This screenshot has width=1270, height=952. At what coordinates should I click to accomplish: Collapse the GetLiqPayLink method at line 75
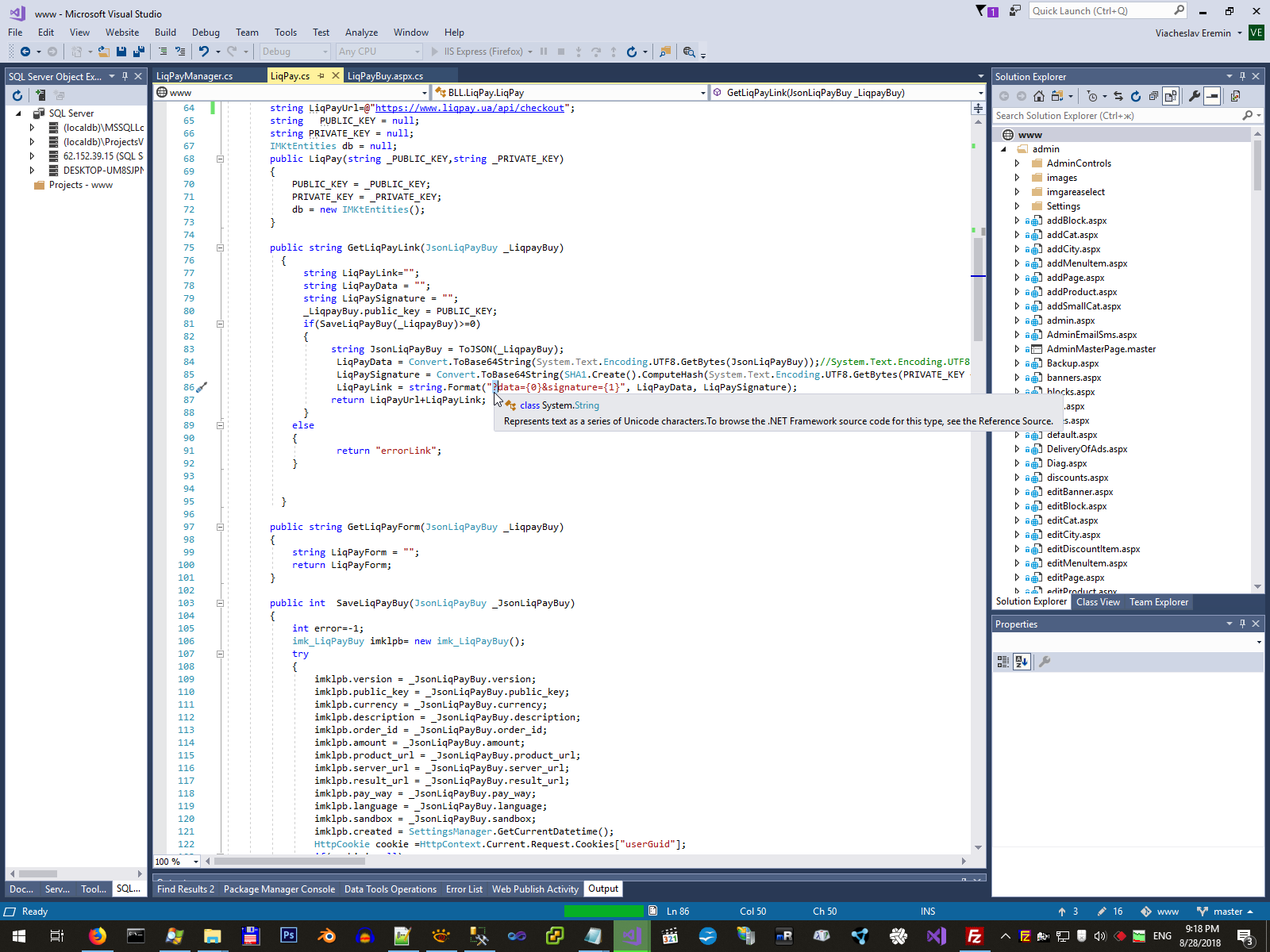point(220,248)
